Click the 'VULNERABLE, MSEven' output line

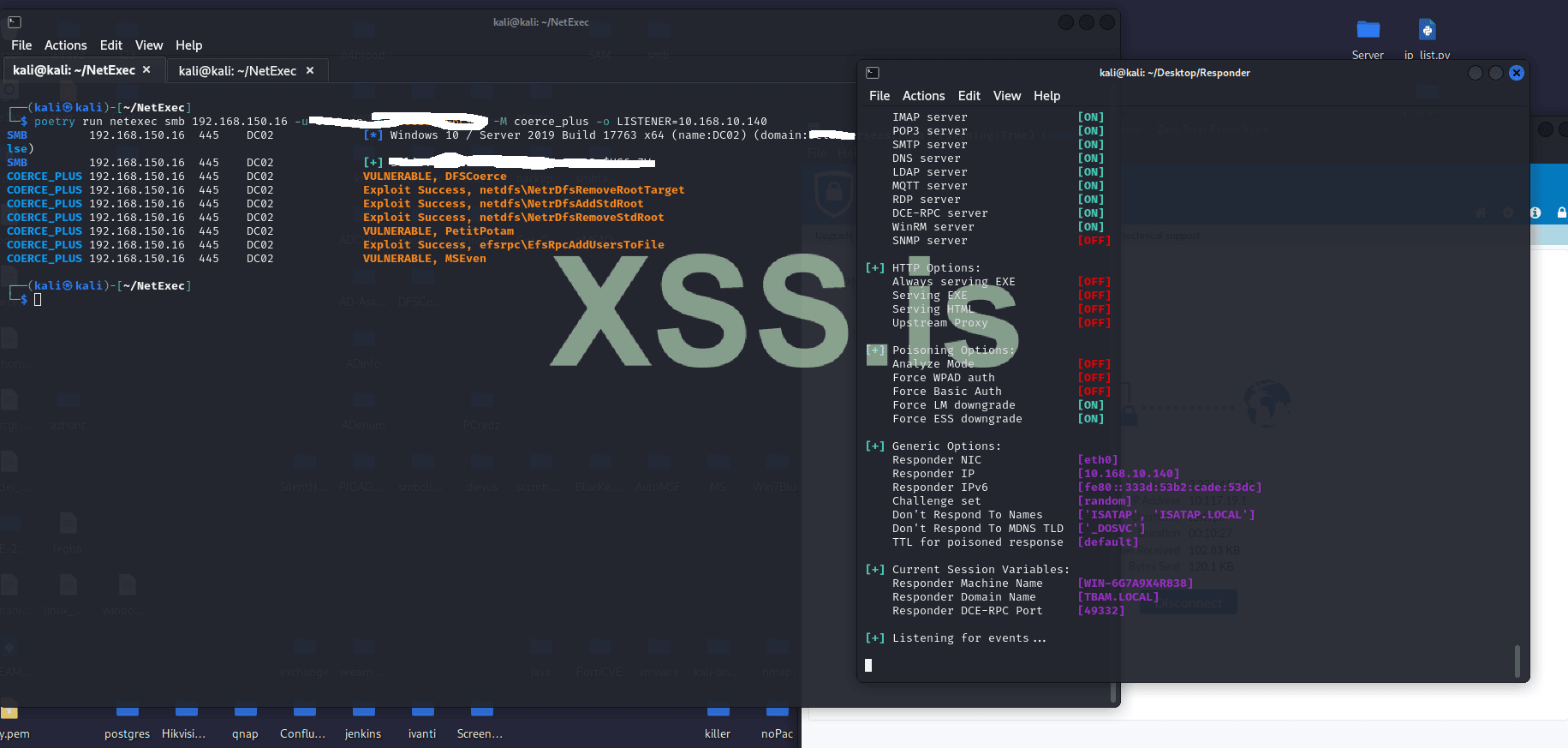(425, 259)
